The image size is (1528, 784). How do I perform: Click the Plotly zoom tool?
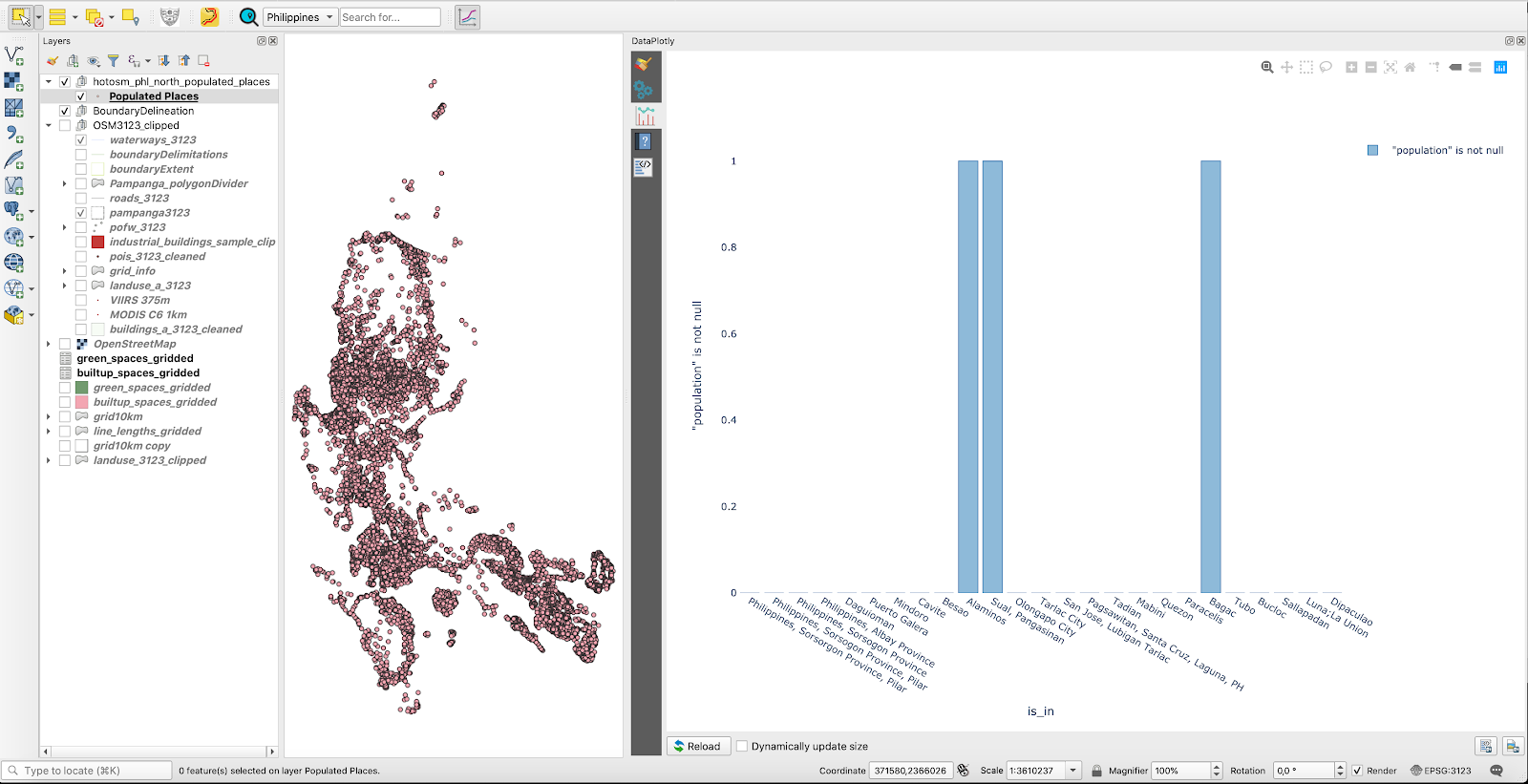point(1267,67)
